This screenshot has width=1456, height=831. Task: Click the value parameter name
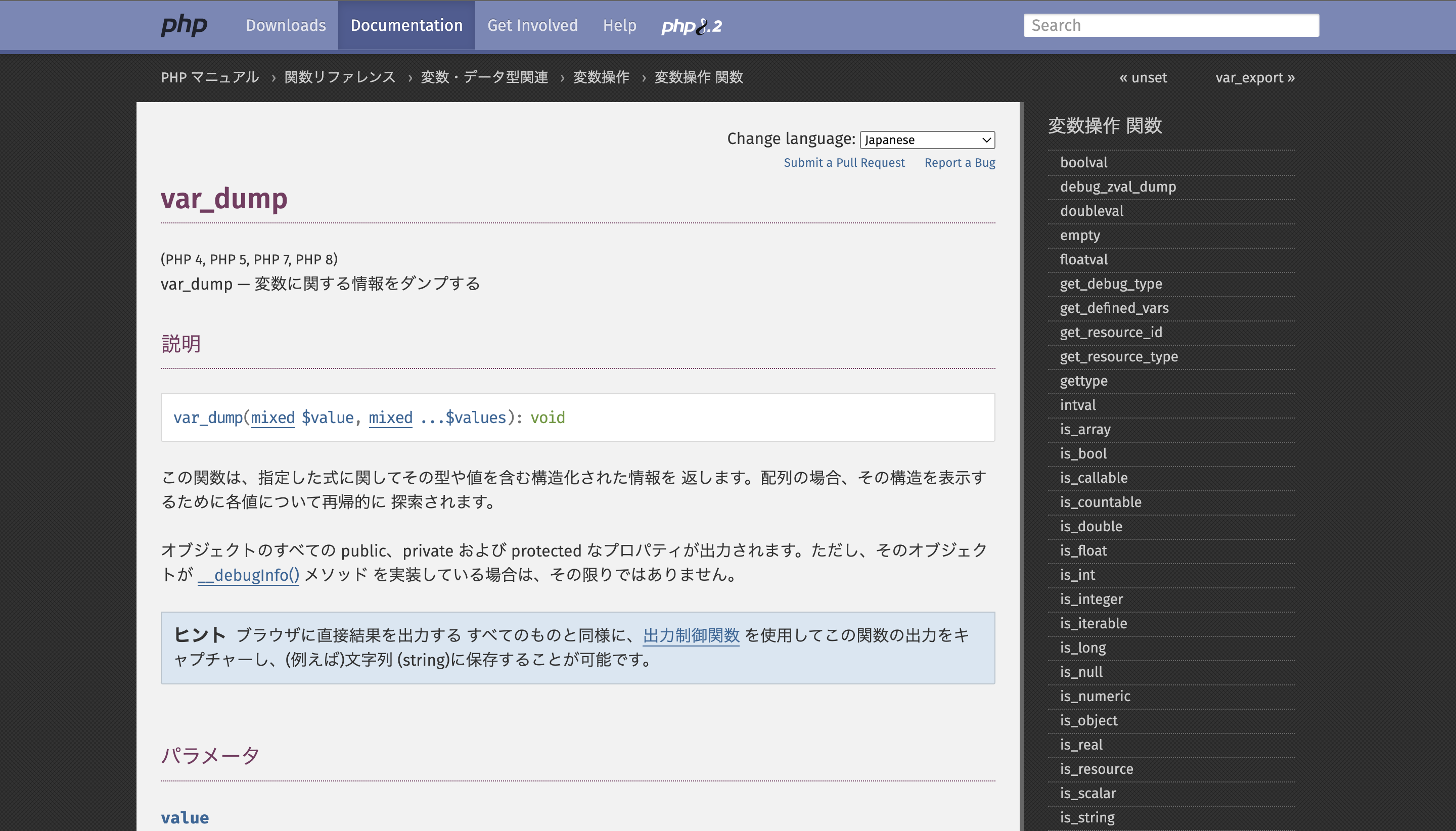point(185,817)
